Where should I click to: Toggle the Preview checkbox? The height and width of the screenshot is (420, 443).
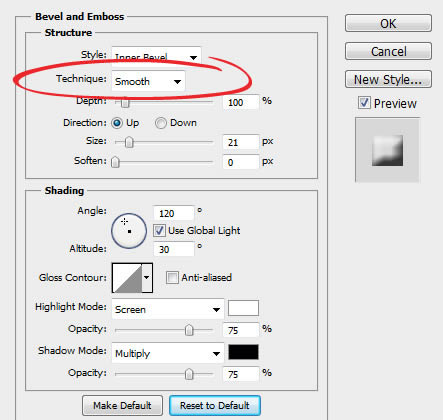tap(364, 103)
